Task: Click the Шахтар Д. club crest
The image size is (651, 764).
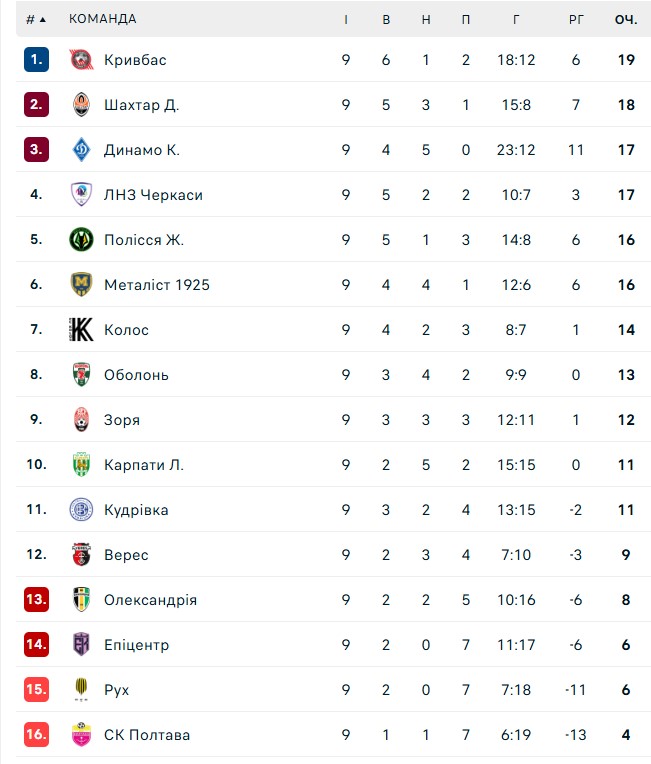Action: (x=81, y=105)
